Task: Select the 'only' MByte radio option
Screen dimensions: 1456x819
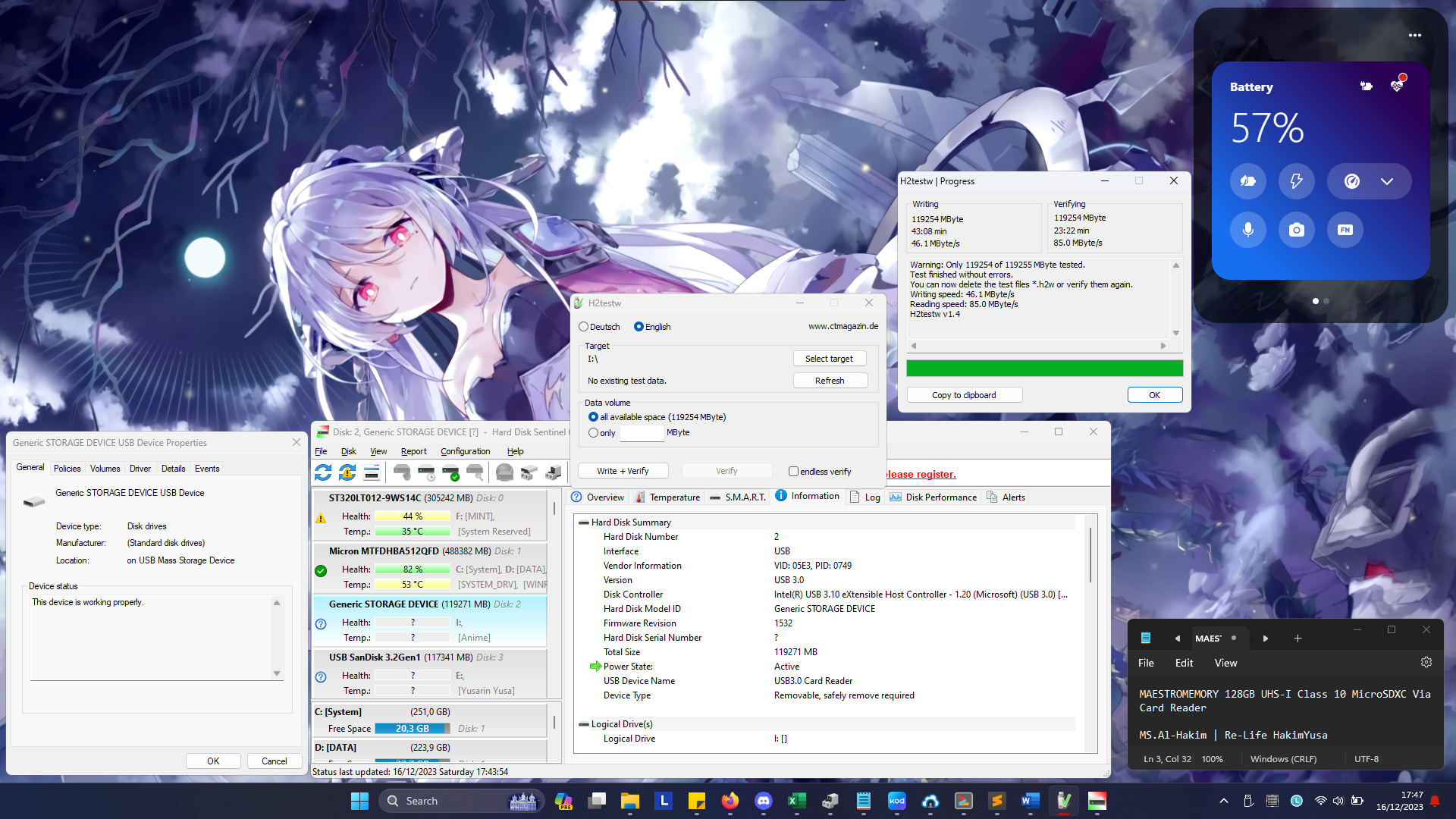Action: 593,433
